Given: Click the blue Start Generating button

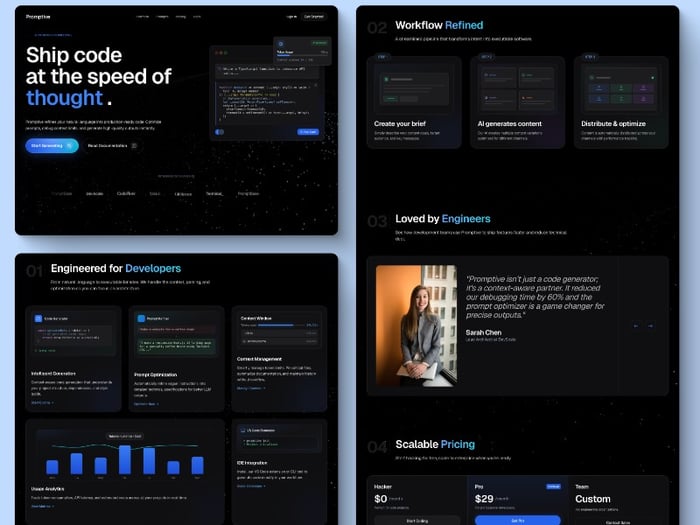Looking at the screenshot, I should [x=52, y=146].
